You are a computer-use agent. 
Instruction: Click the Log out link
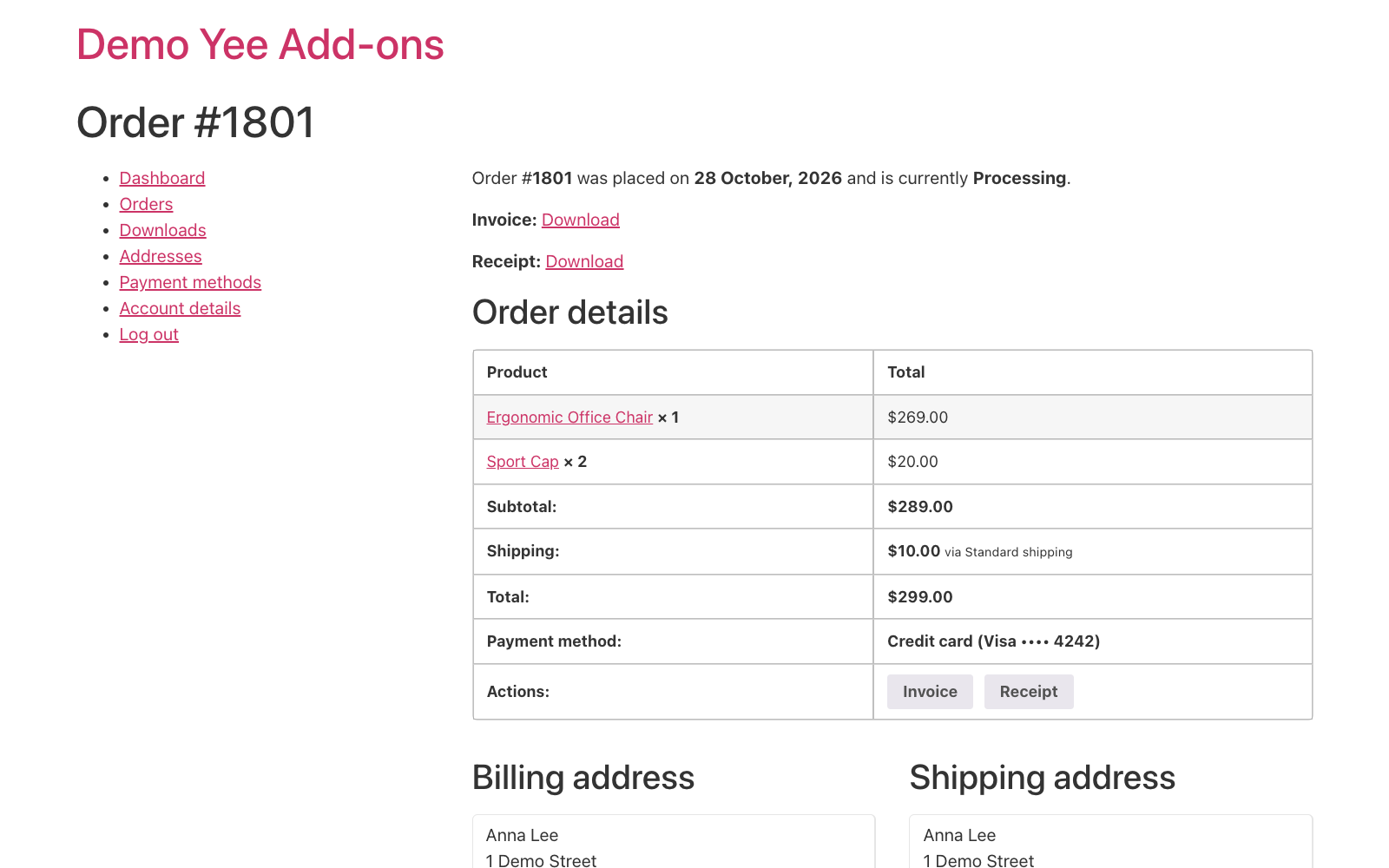pos(148,334)
